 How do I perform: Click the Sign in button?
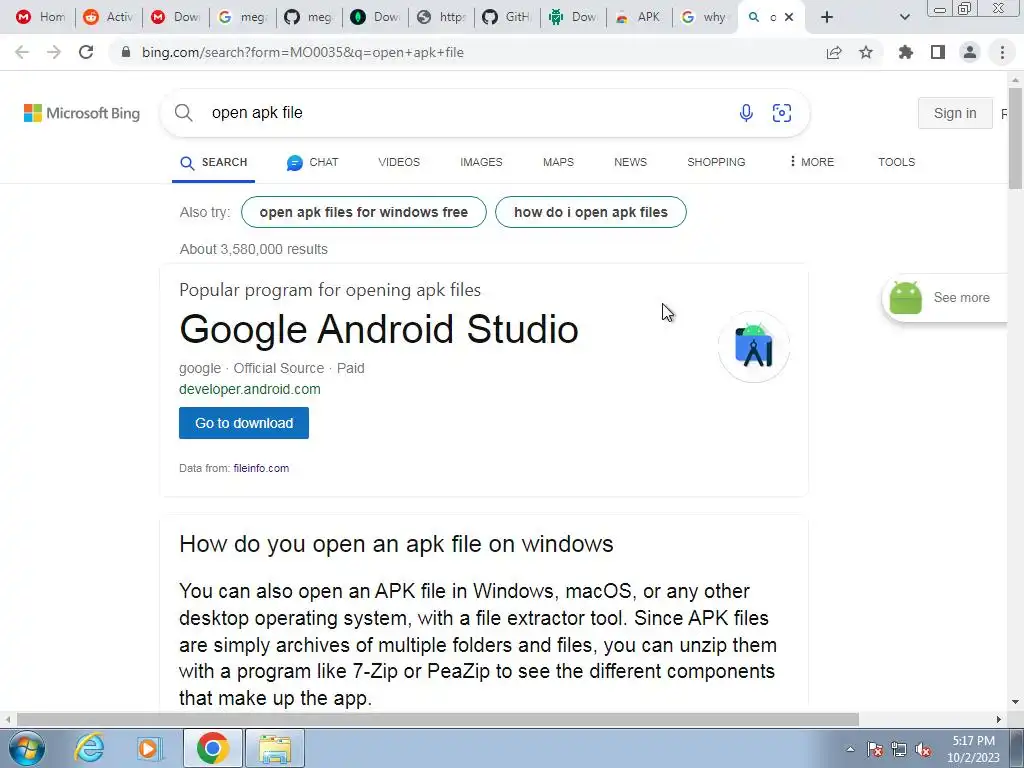point(955,113)
